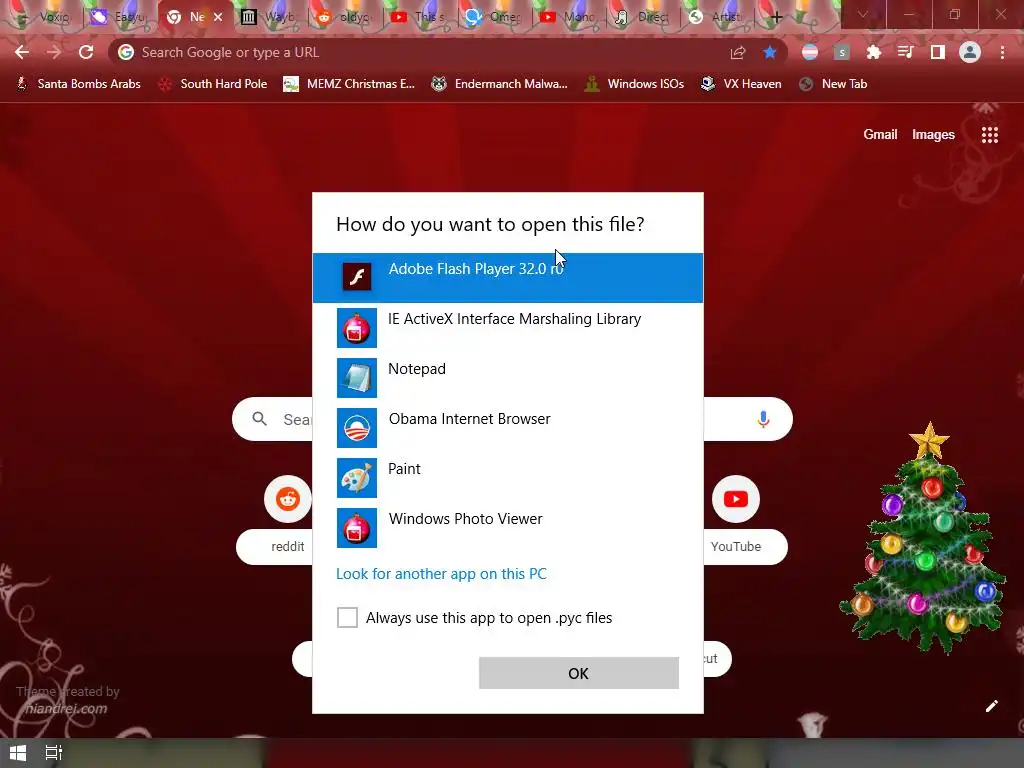The height and width of the screenshot is (768, 1024).
Task: Select the Notepad icon in app list
Action: 357,377
